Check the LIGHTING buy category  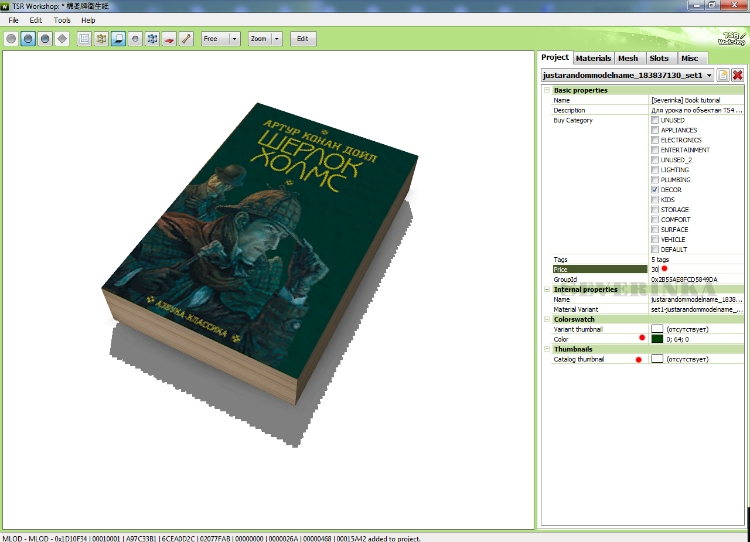coord(655,170)
